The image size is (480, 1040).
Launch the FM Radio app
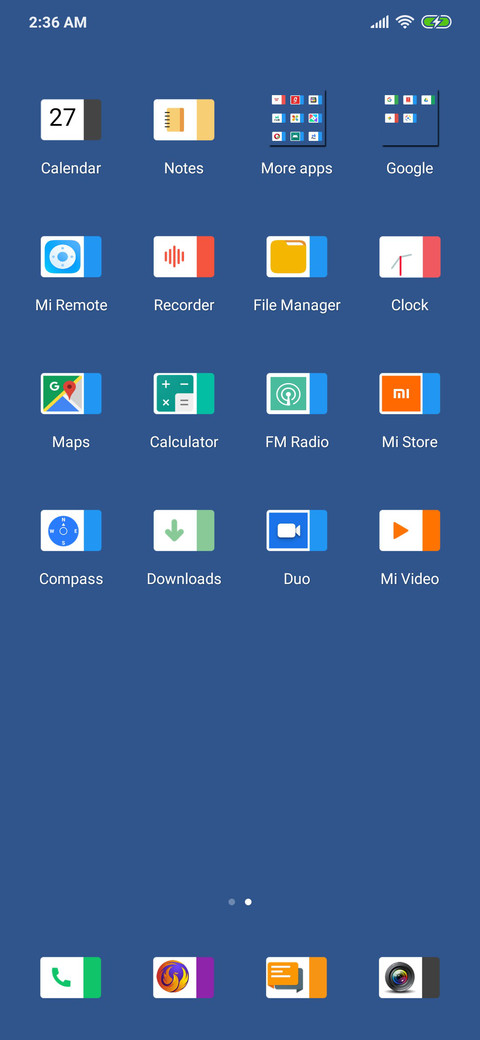pyautogui.click(x=297, y=393)
